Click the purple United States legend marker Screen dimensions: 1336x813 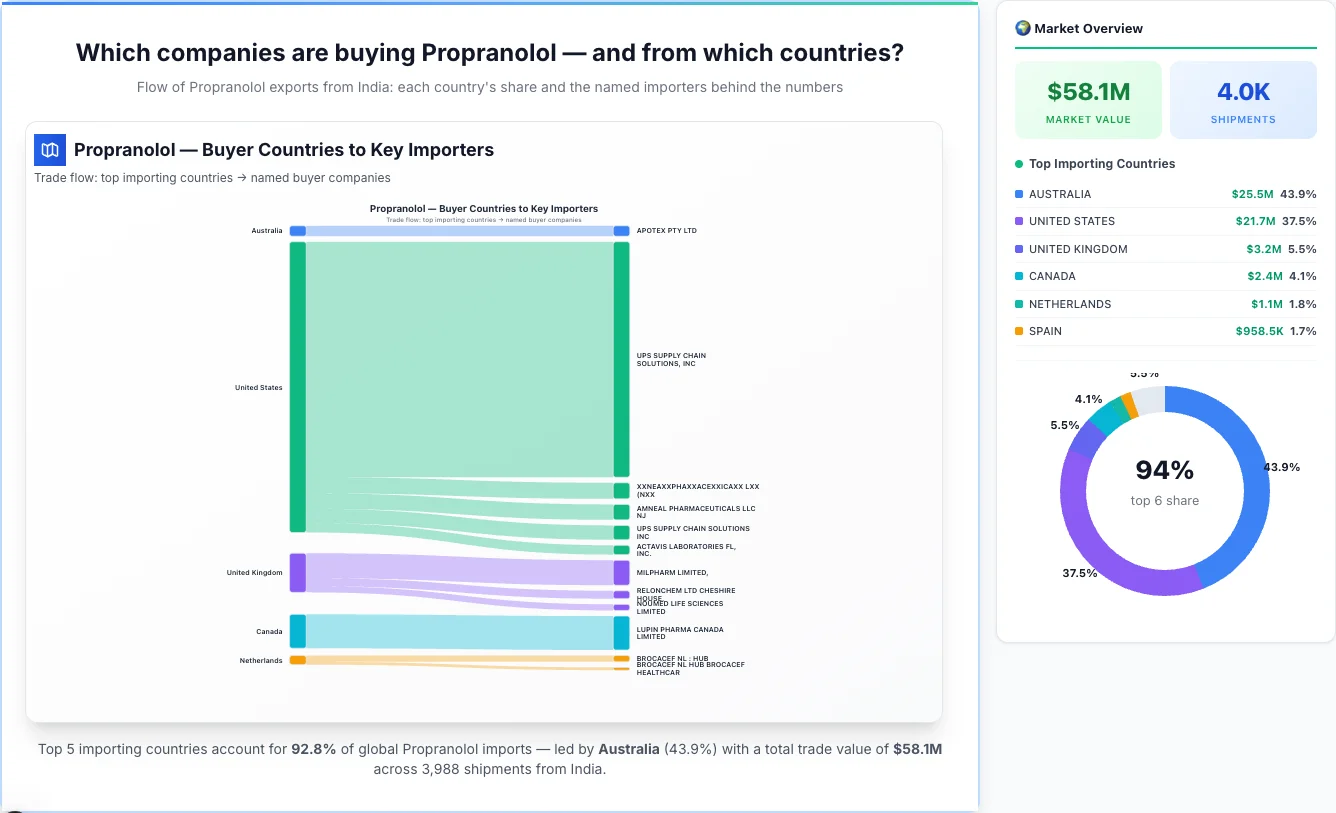(1018, 221)
